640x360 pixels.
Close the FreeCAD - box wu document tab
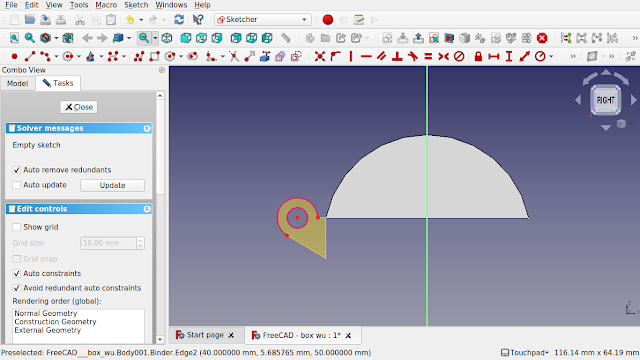coord(348,336)
